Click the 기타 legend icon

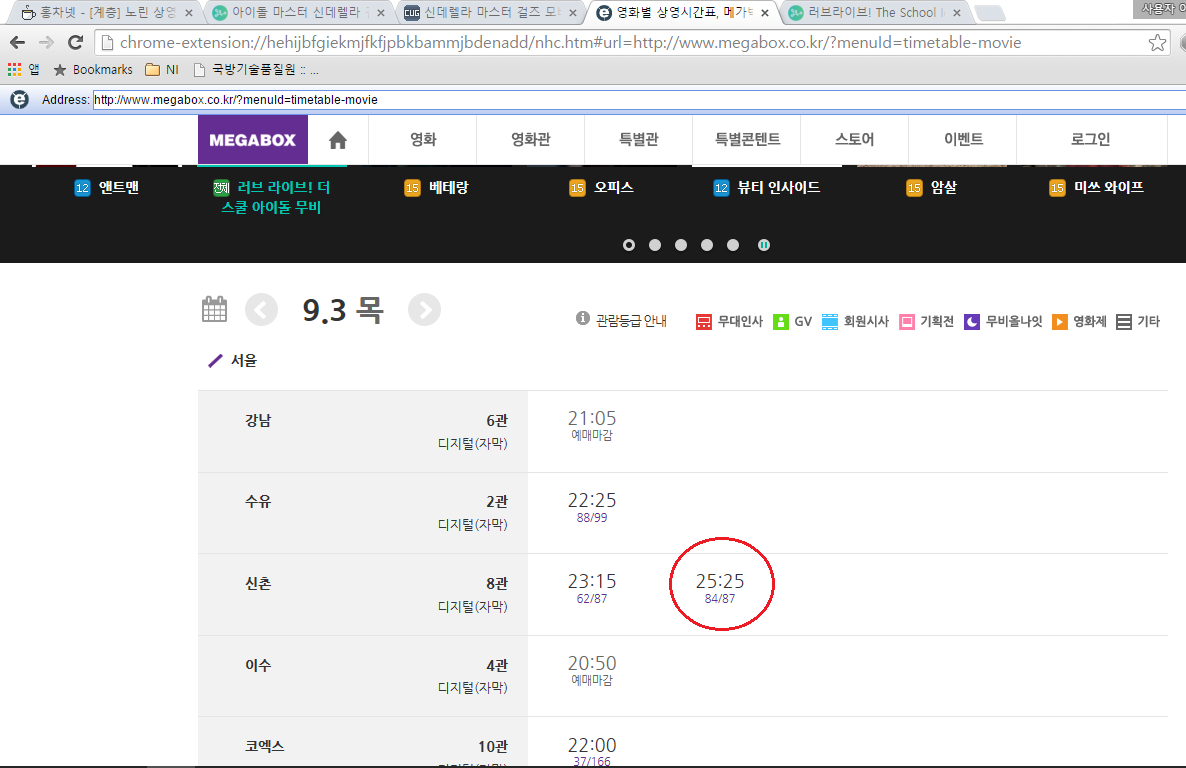(1124, 322)
